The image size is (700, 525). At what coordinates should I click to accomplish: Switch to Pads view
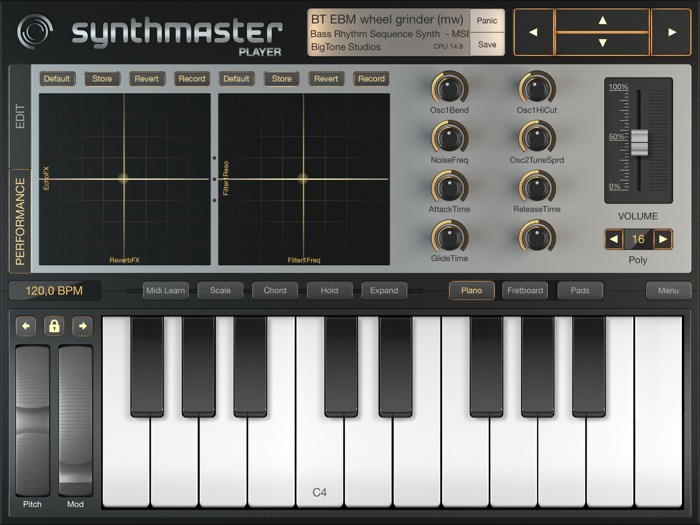click(x=580, y=291)
